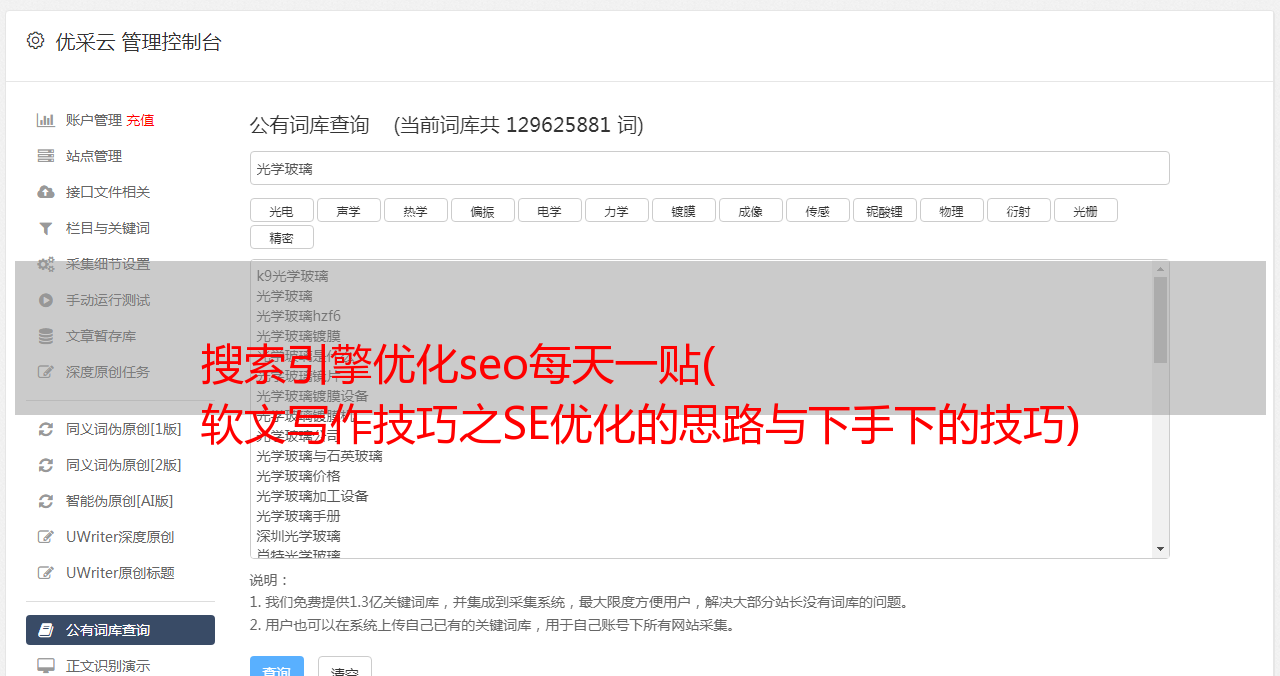Select 光学玻璃加工设备 in the results list
Image resolution: width=1280 pixels, height=676 pixels.
312,496
